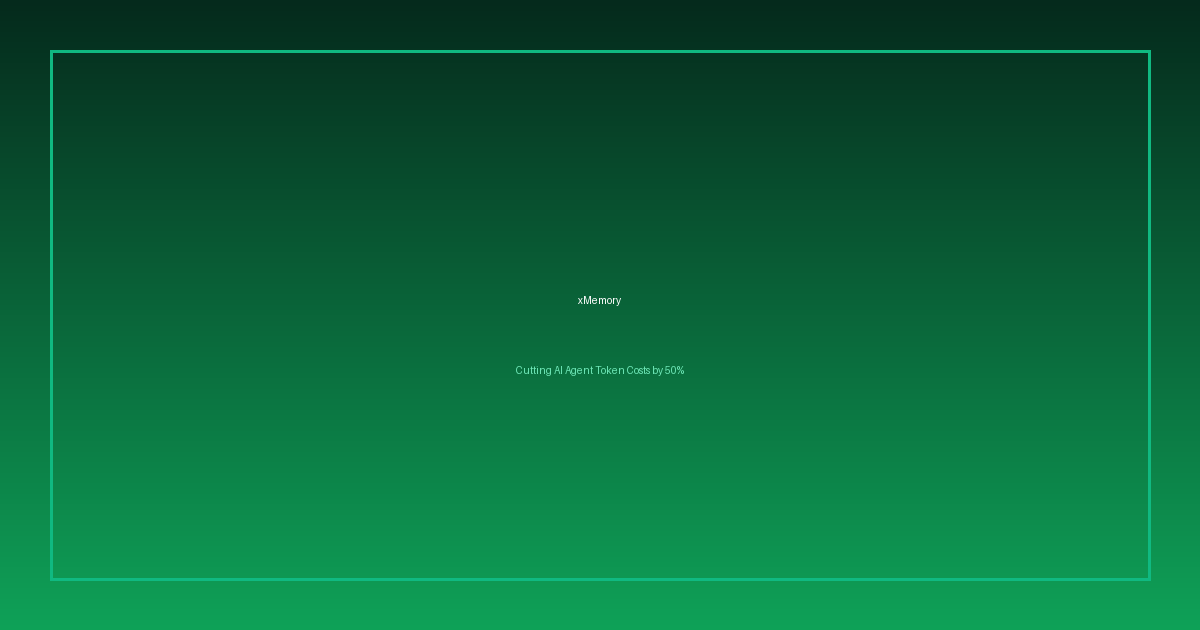Viewport: 1200px width, 630px height.
Task: Click the letter "x" starting xMemory
Action: point(580,301)
